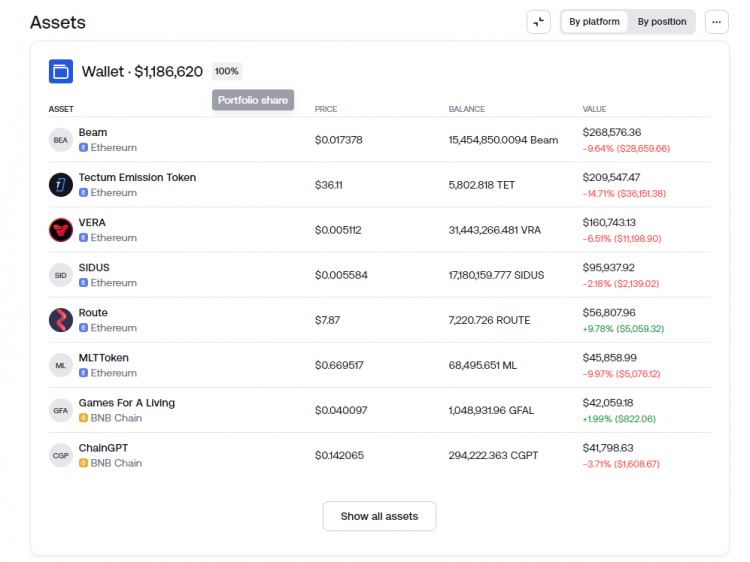The image size is (750, 562).
Task: Click the blue Wallet icon
Action: click(61, 71)
